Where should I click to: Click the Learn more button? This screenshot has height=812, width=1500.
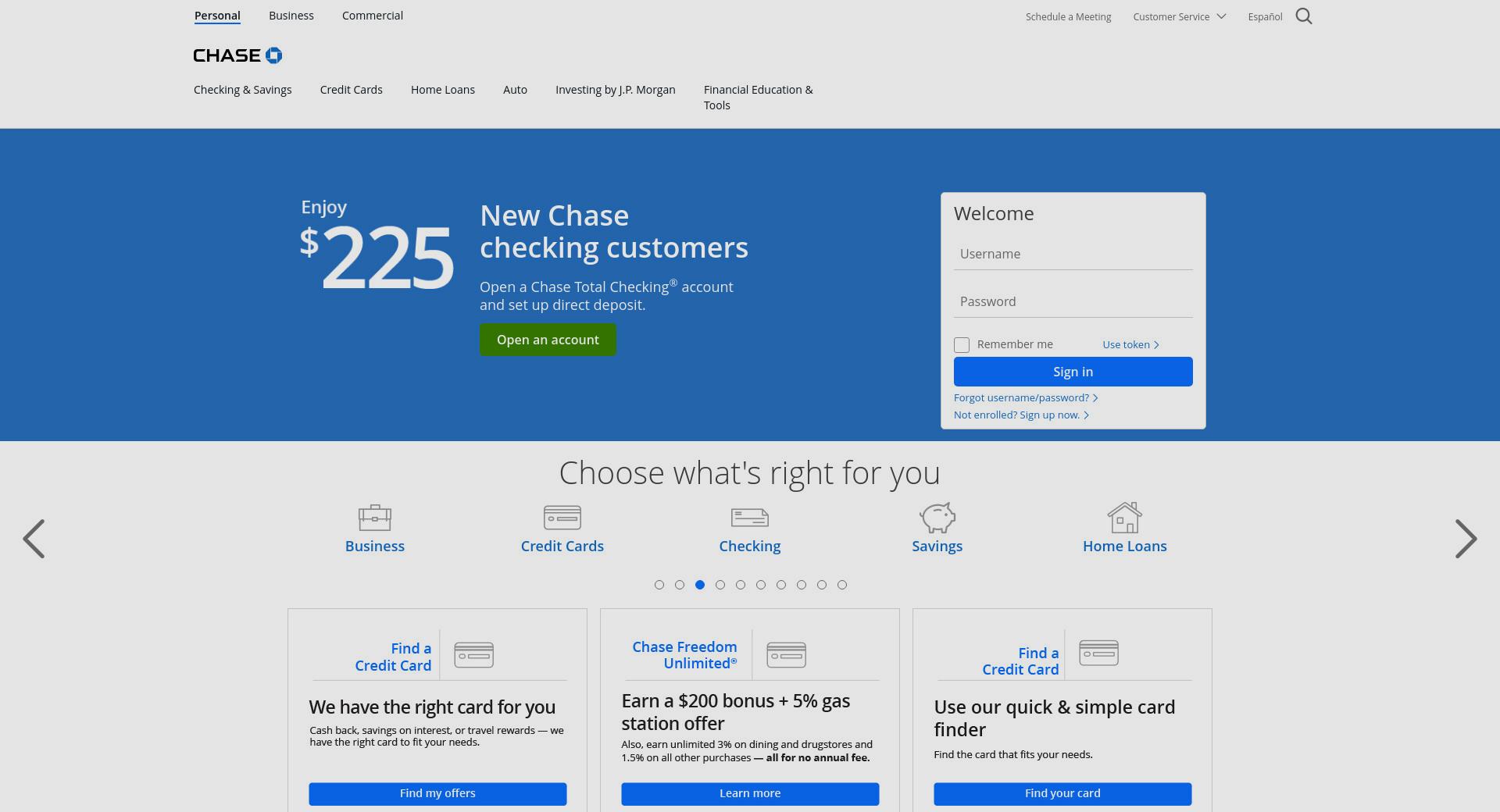pos(750,793)
